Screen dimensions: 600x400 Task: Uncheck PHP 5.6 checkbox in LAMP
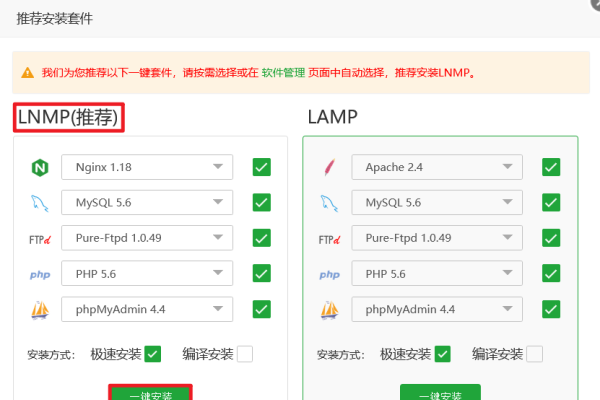551,273
